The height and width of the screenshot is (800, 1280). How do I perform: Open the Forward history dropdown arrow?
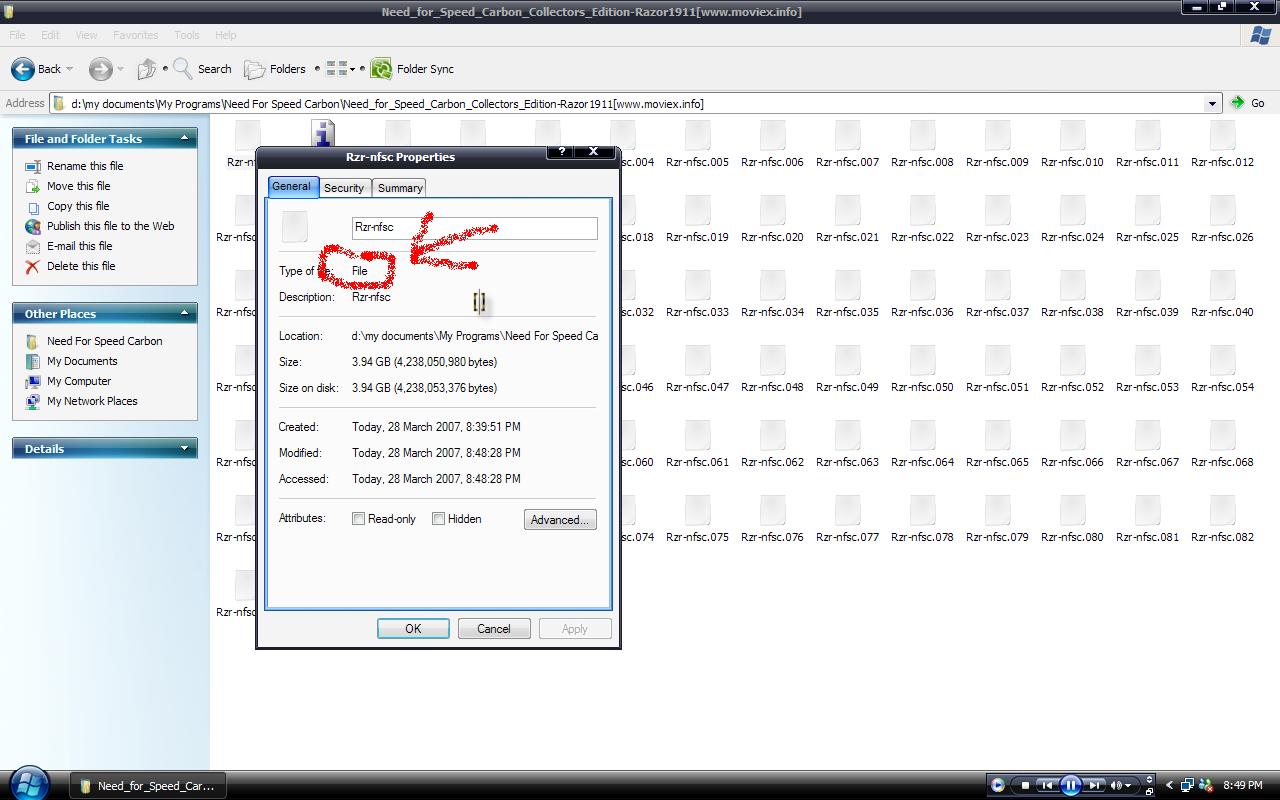120,69
